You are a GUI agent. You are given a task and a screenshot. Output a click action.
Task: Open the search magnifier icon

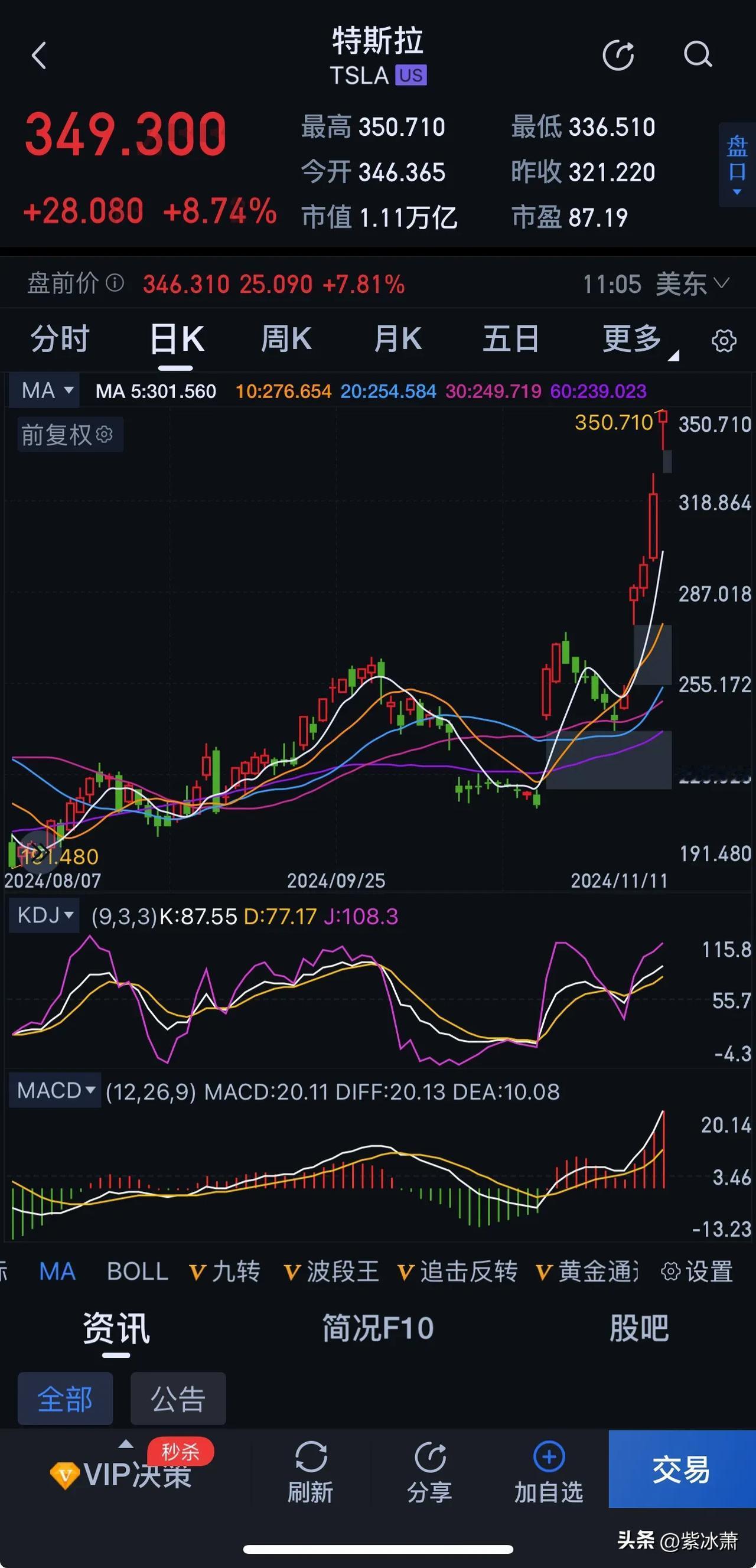pyautogui.click(x=698, y=55)
